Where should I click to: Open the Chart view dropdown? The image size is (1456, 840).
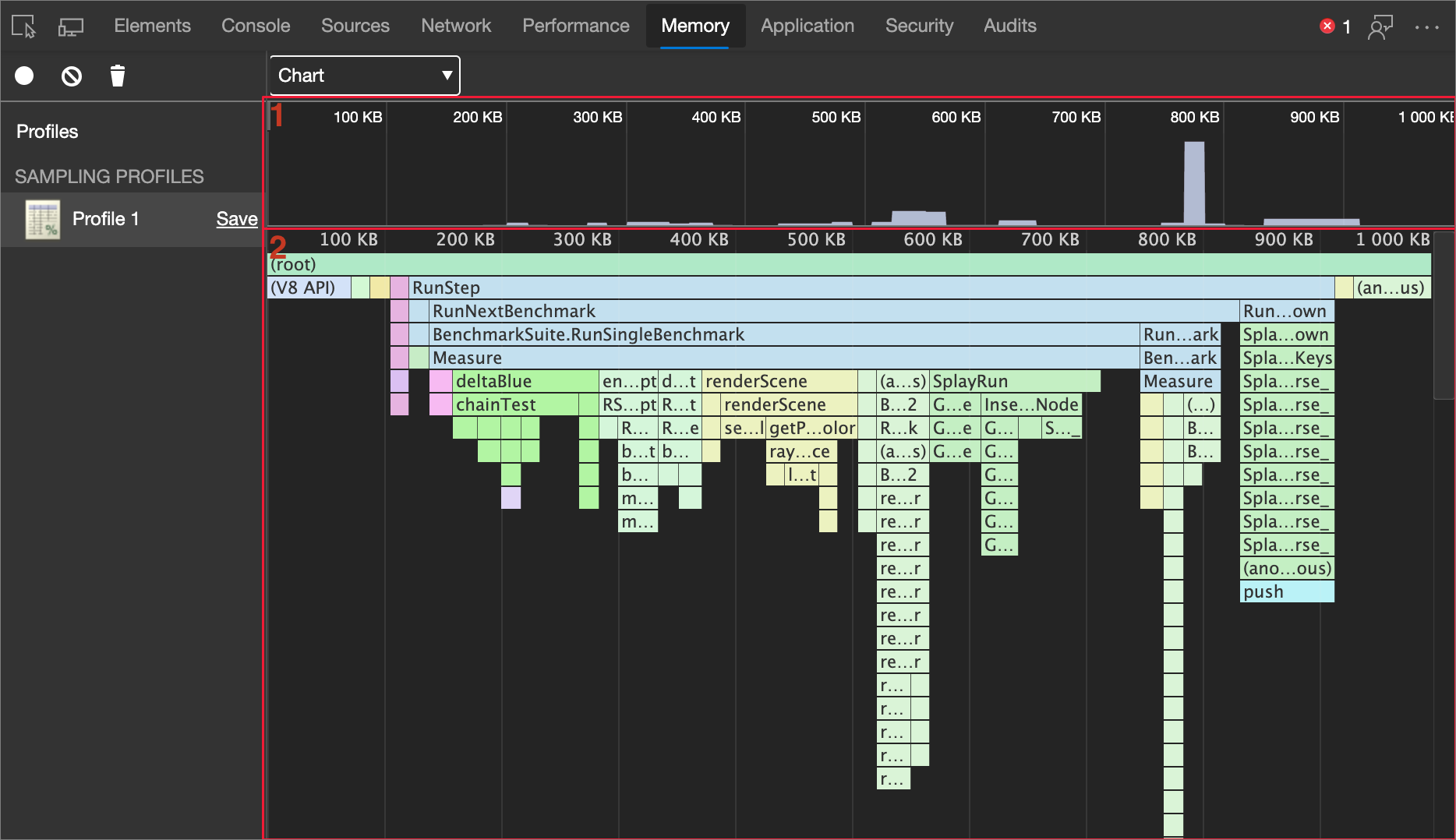[x=363, y=75]
